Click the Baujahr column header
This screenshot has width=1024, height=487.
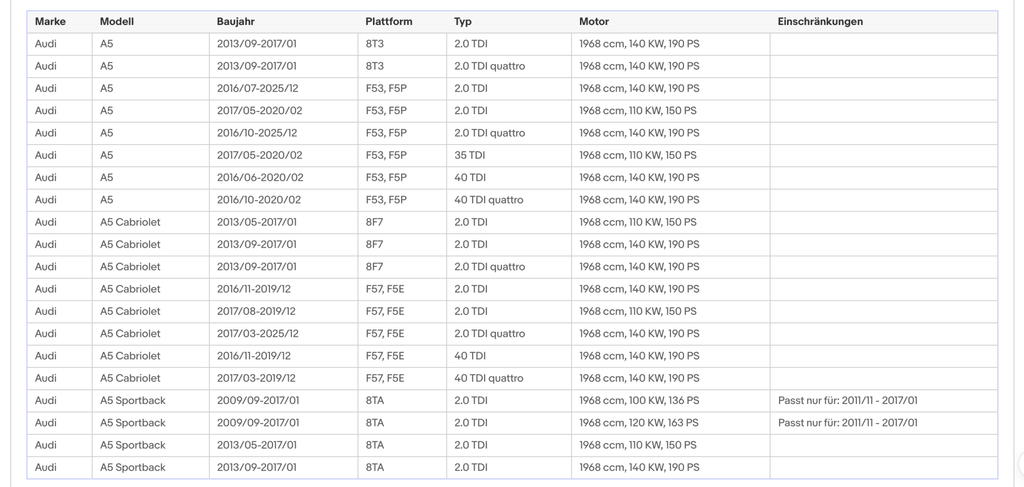click(x=283, y=22)
